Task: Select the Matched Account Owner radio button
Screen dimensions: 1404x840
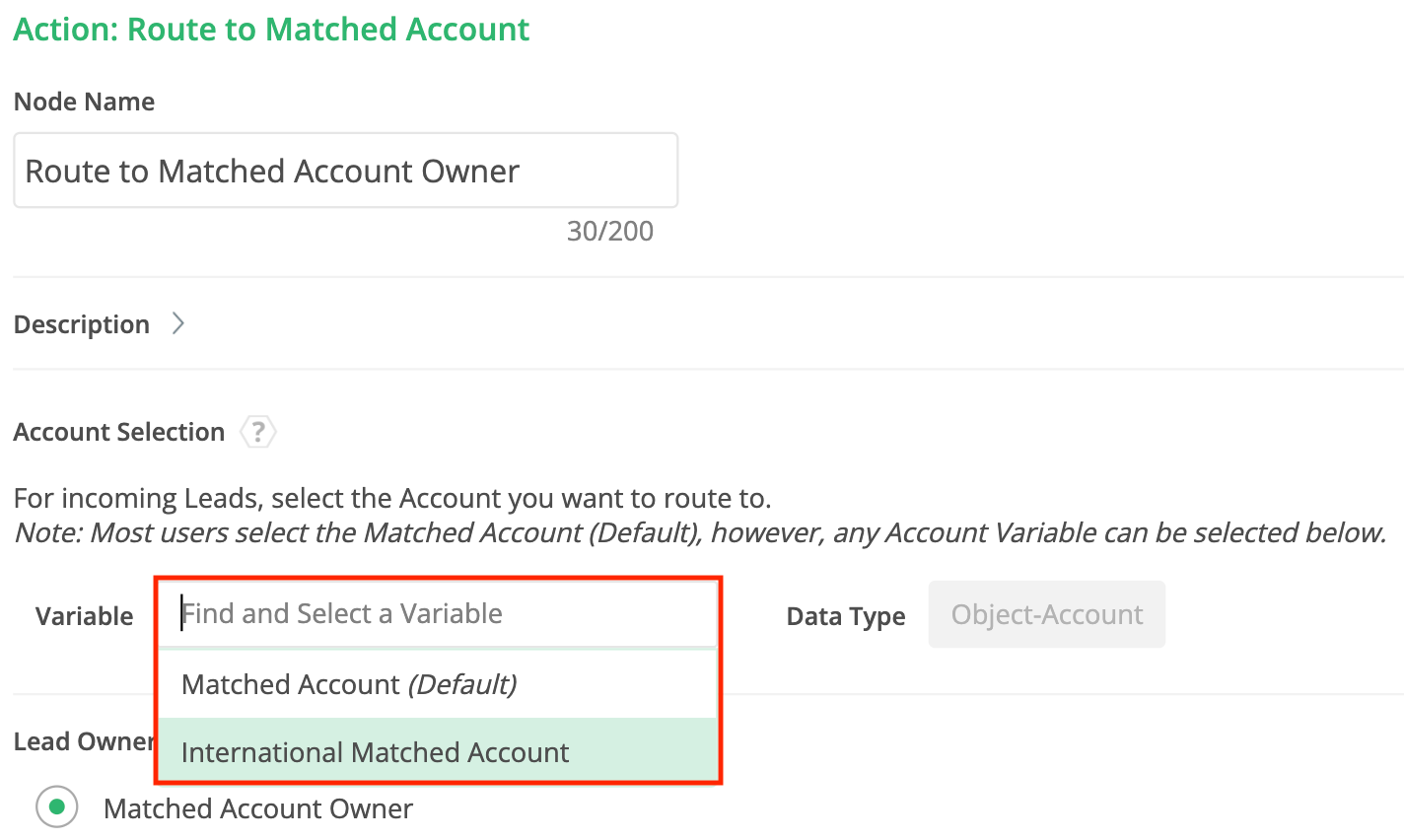Action: (57, 807)
